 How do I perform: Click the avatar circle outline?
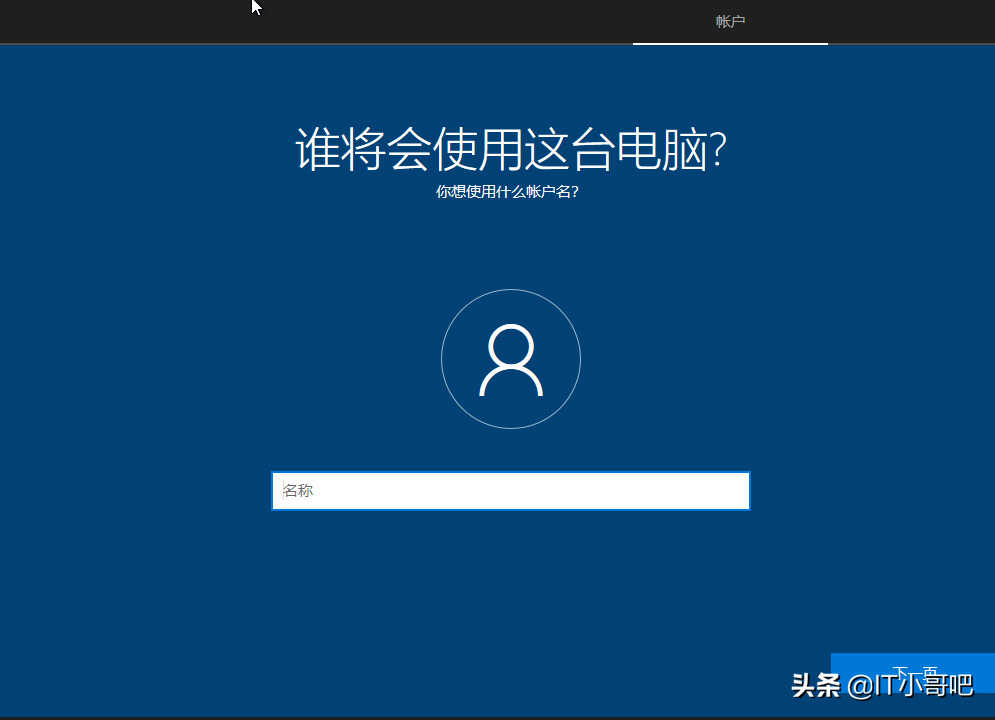click(441, 359)
